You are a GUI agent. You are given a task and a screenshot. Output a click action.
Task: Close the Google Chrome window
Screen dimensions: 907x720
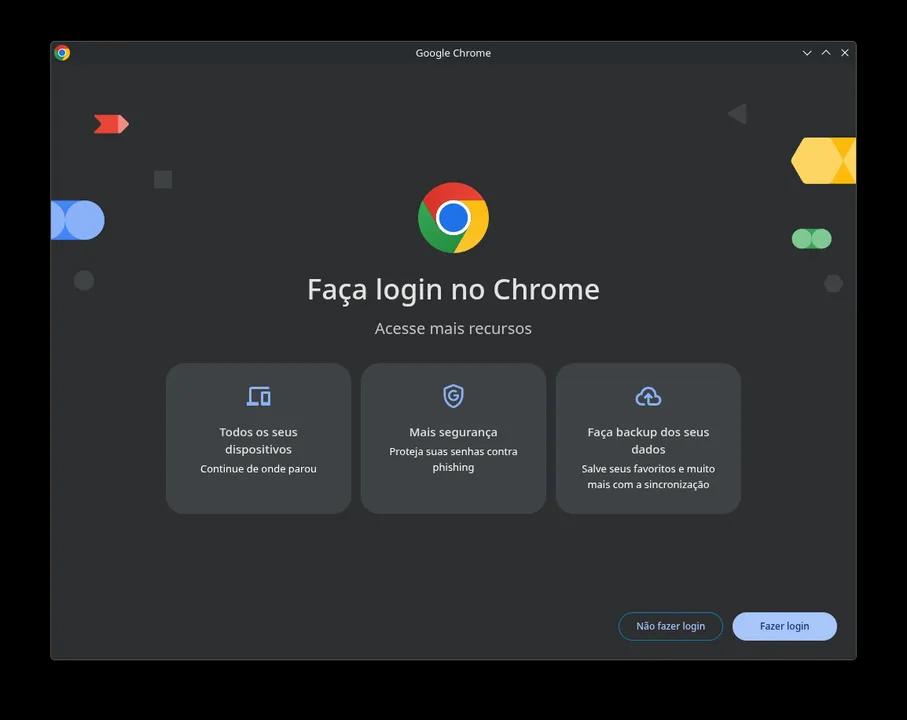845,53
